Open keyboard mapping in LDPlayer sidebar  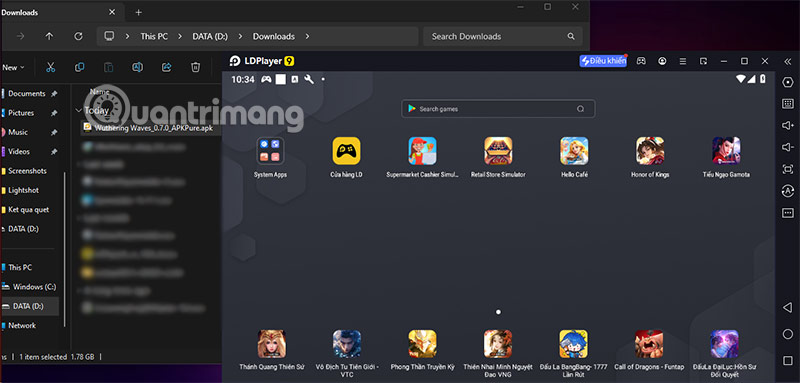(x=788, y=104)
